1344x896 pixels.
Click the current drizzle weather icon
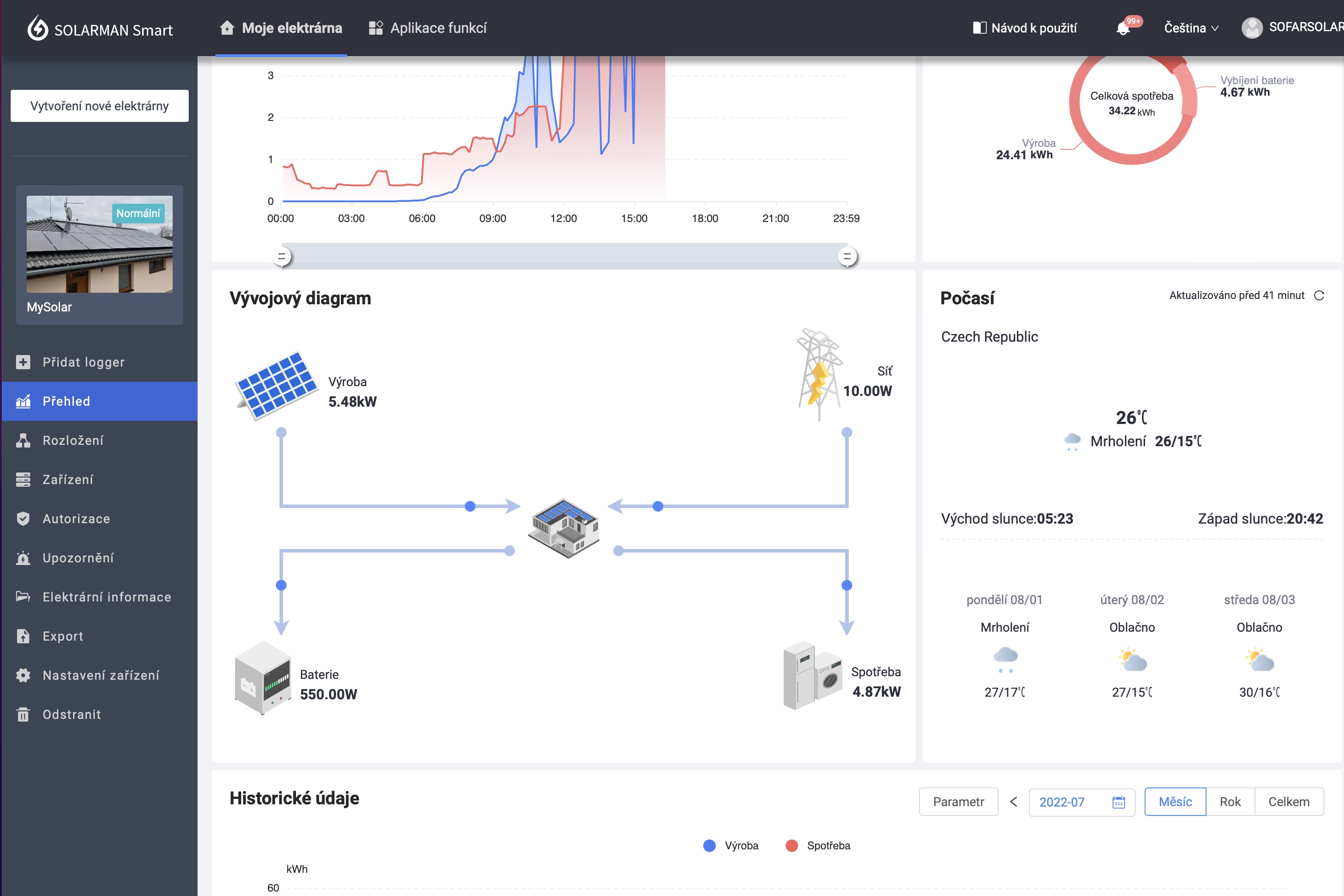1073,442
